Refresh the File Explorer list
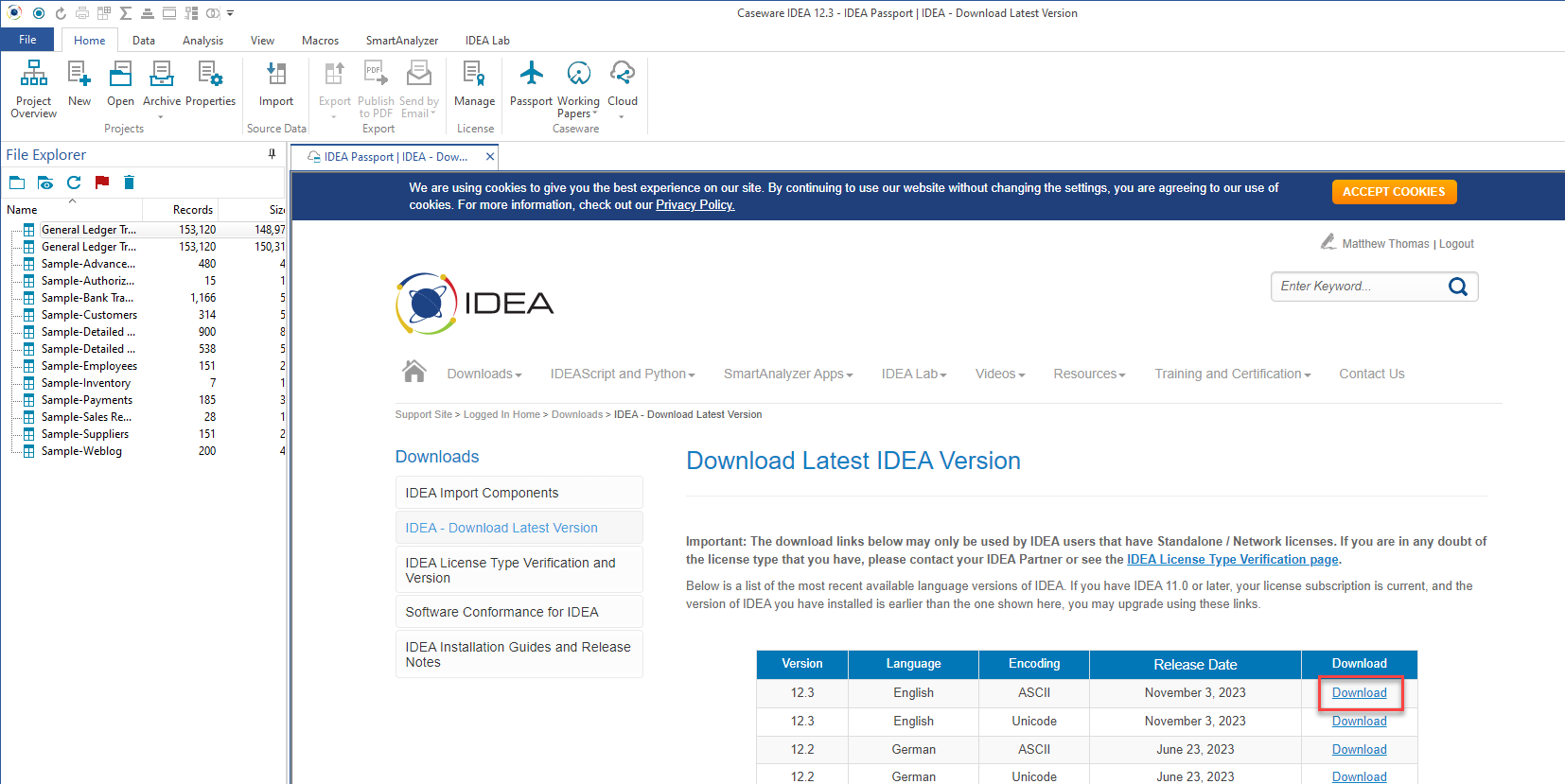 pyautogui.click(x=74, y=183)
